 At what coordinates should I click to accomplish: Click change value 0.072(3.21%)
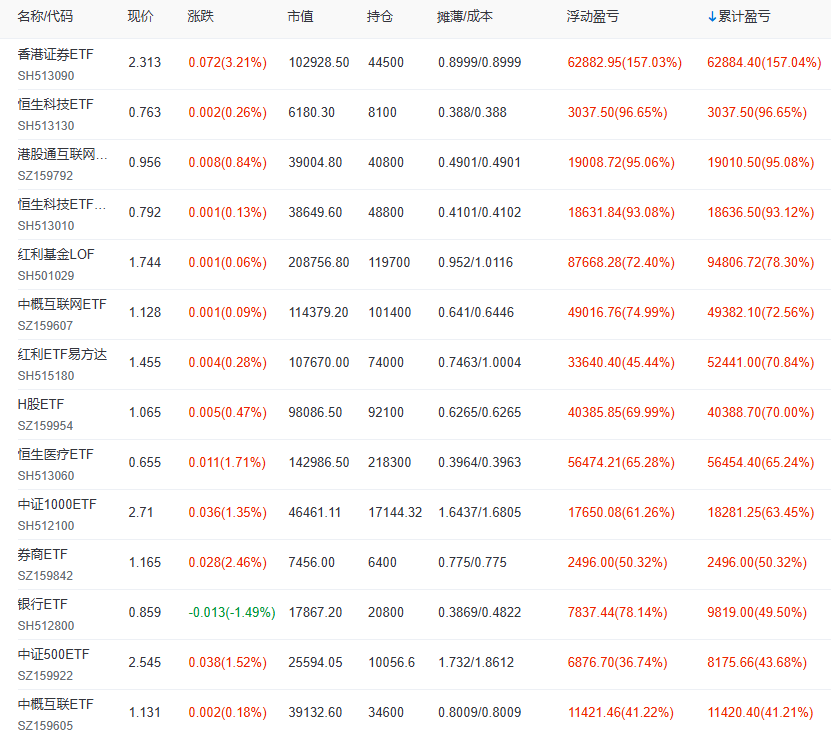click(227, 63)
